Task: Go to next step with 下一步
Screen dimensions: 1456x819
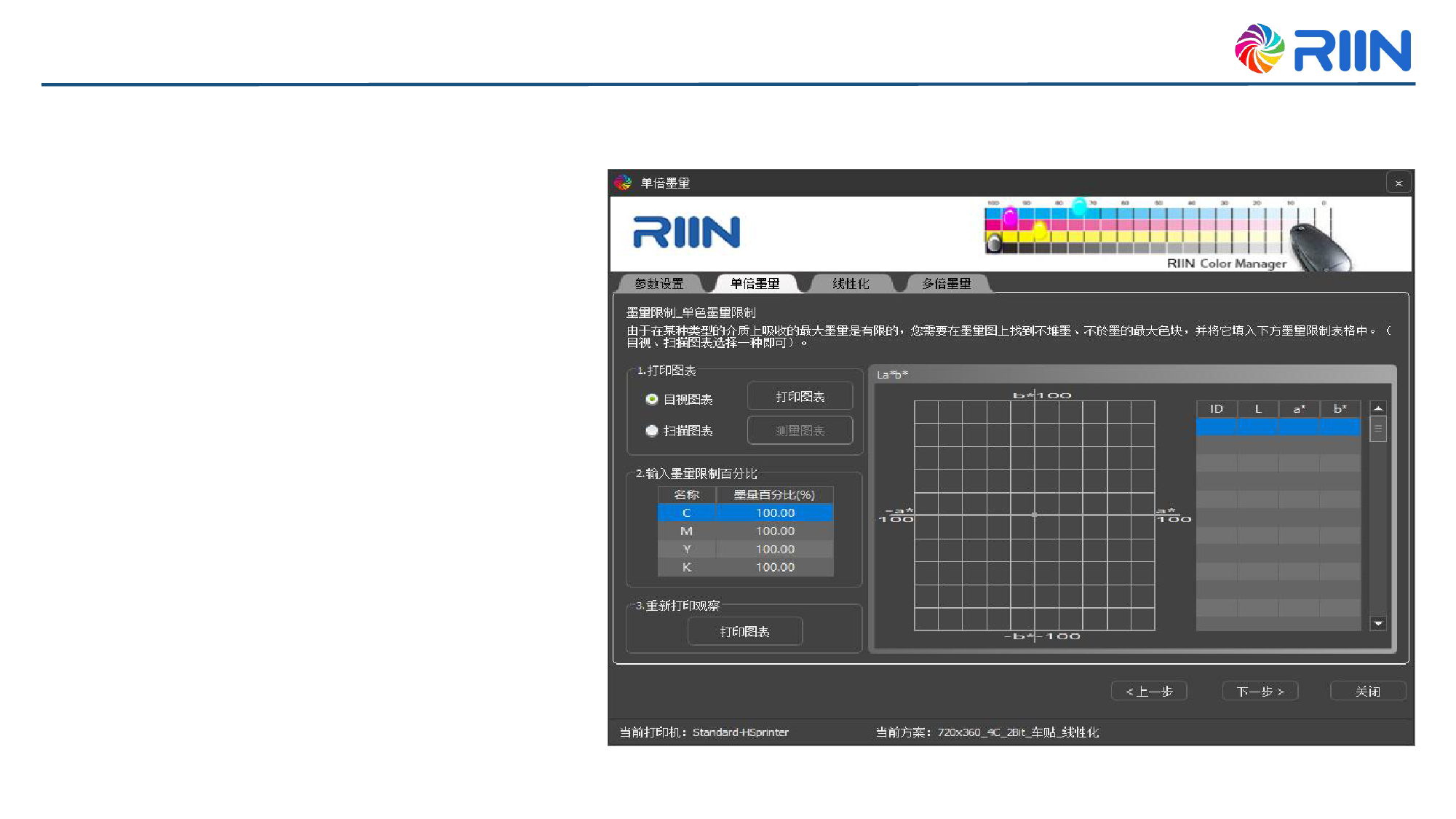Action: tap(1260, 691)
